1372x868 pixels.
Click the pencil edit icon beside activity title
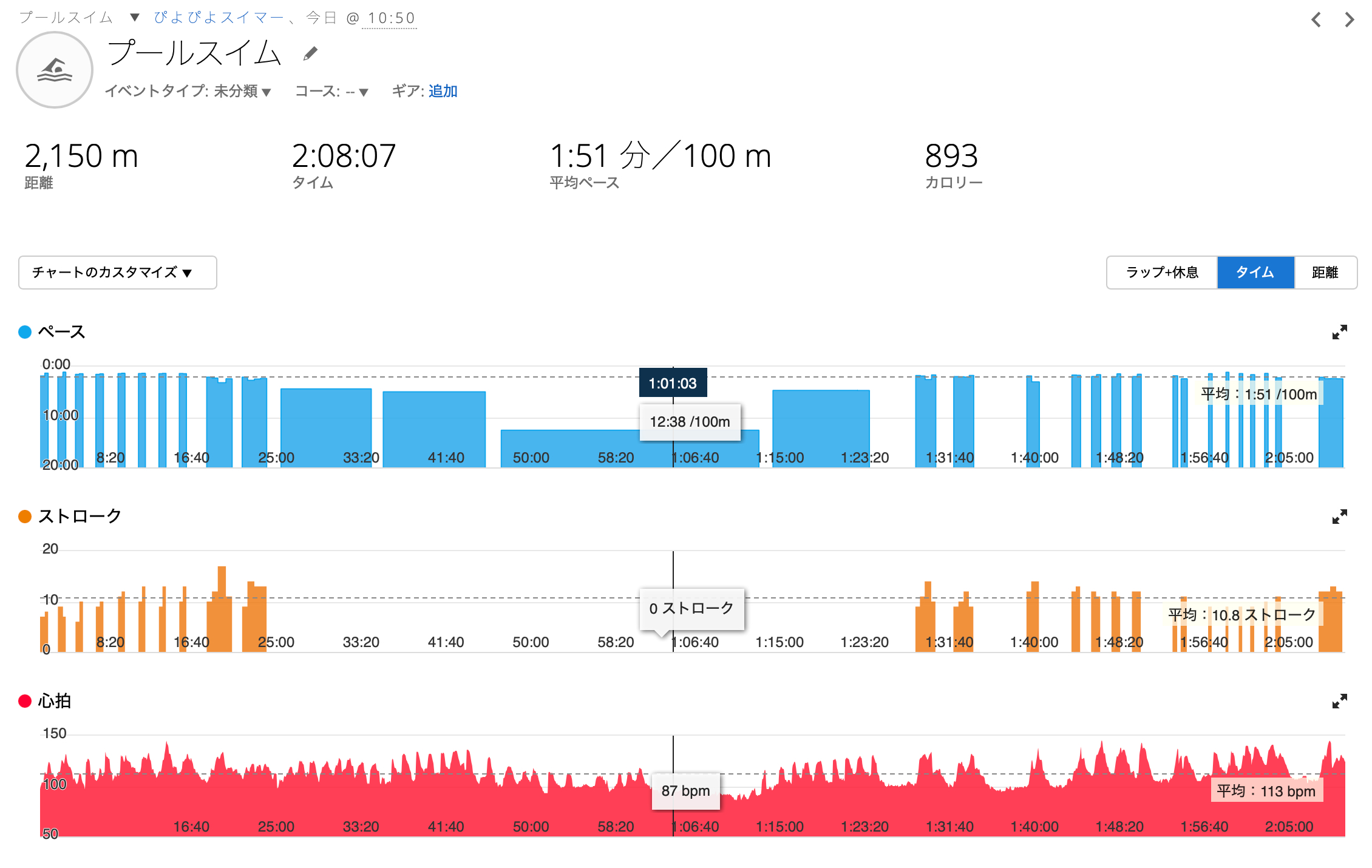tap(310, 54)
